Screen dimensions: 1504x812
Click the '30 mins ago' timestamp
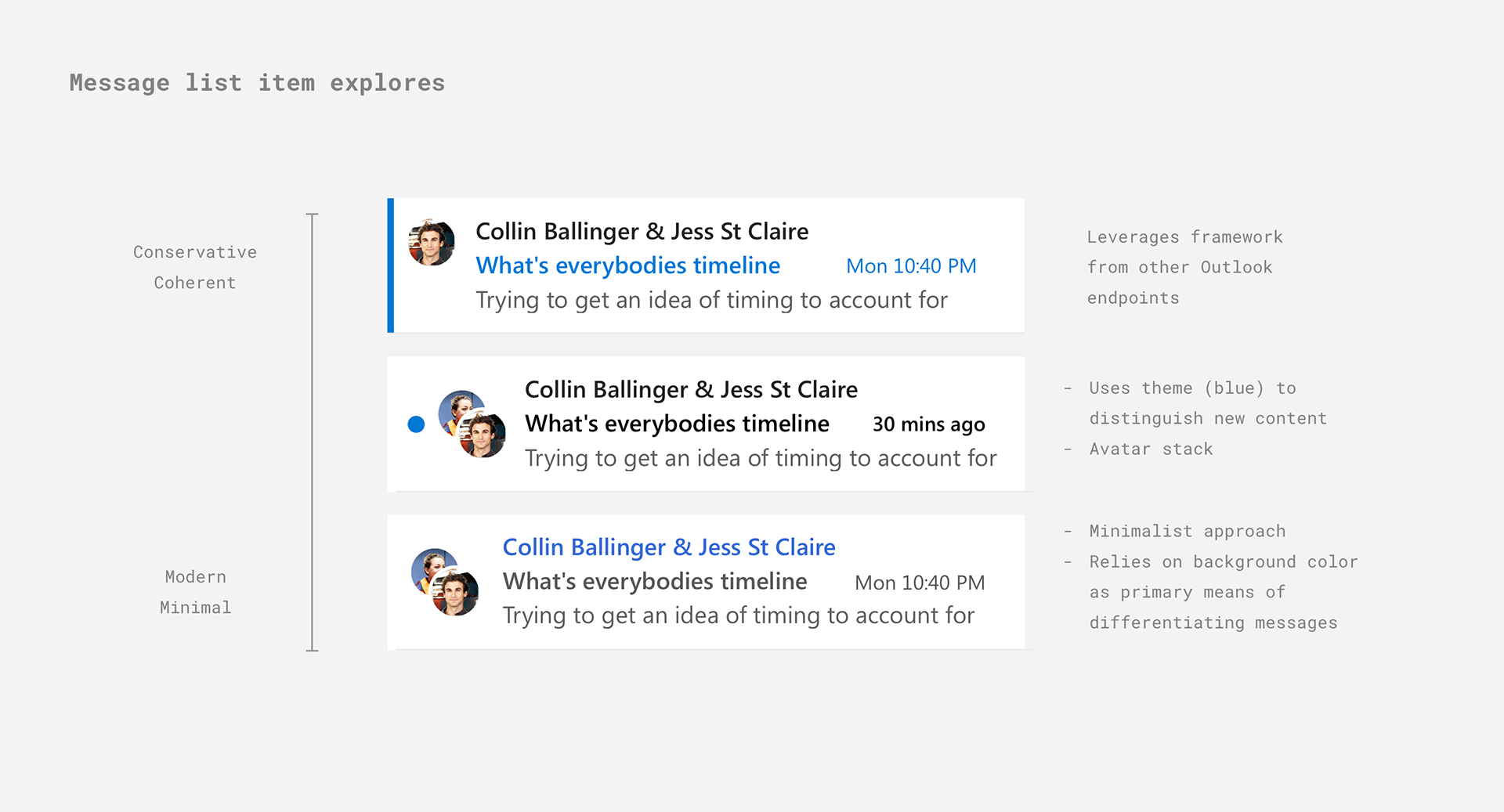tap(928, 424)
